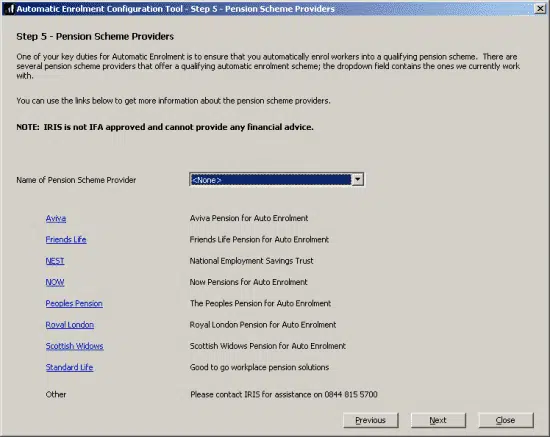Expand the pension provider dropdown arrow
550x437 pixels.
pyautogui.click(x=357, y=180)
